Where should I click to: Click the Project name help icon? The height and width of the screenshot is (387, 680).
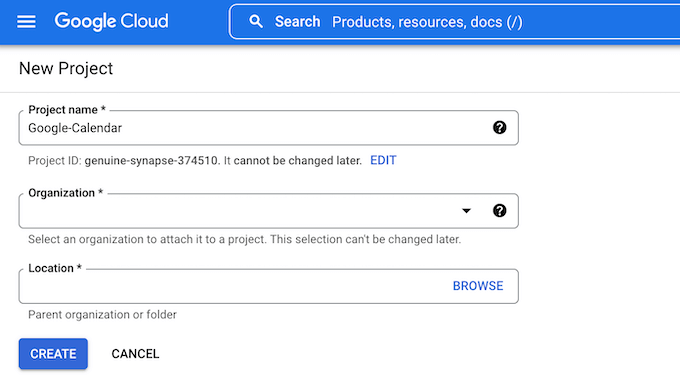click(500, 128)
